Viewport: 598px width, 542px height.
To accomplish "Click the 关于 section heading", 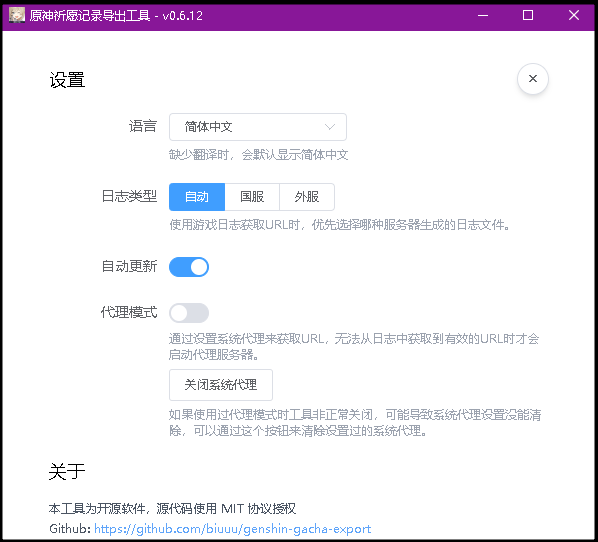I will (x=67, y=471).
